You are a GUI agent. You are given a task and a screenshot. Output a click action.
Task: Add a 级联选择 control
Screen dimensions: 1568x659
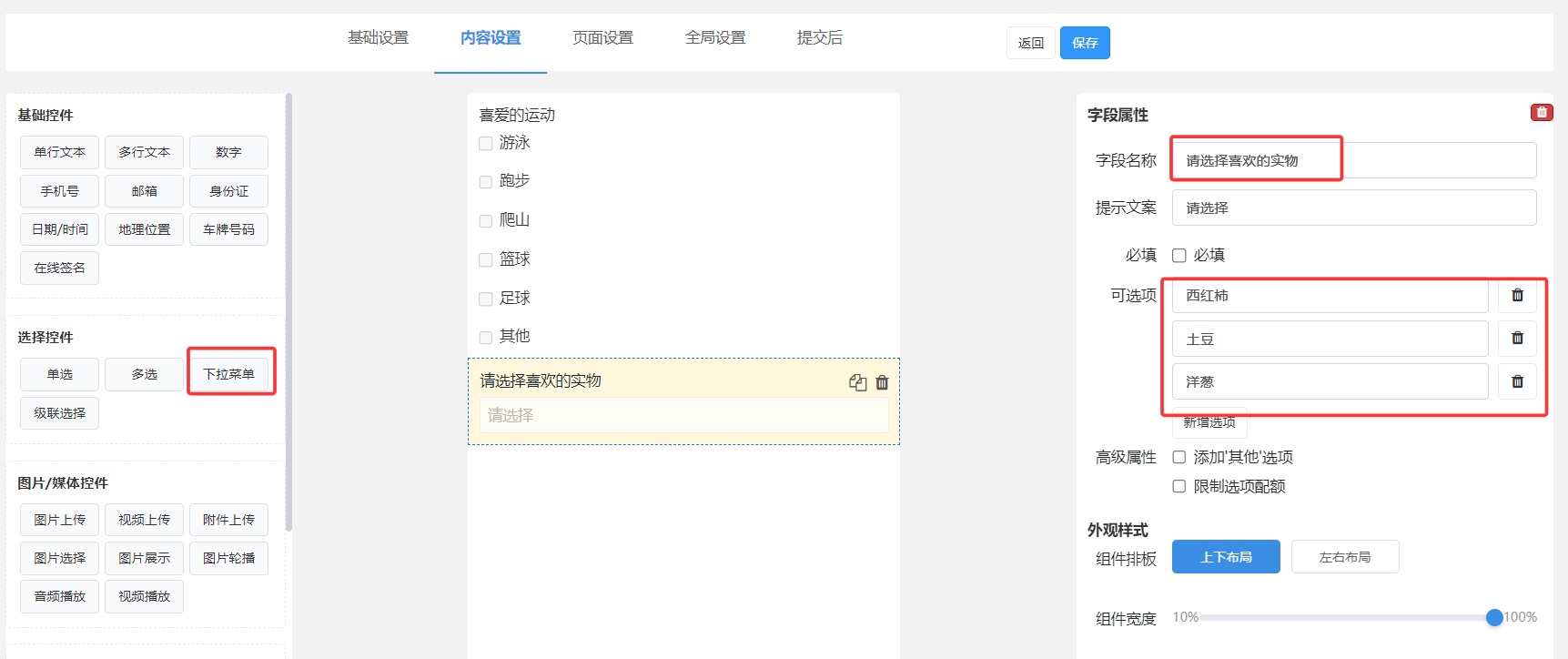point(60,413)
